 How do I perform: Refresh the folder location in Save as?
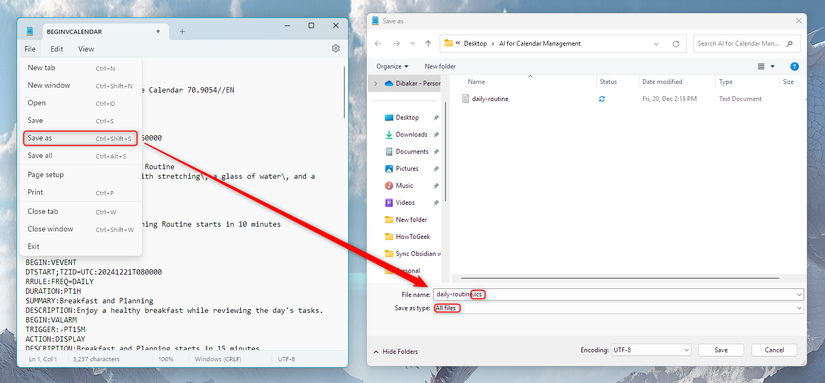(x=676, y=44)
